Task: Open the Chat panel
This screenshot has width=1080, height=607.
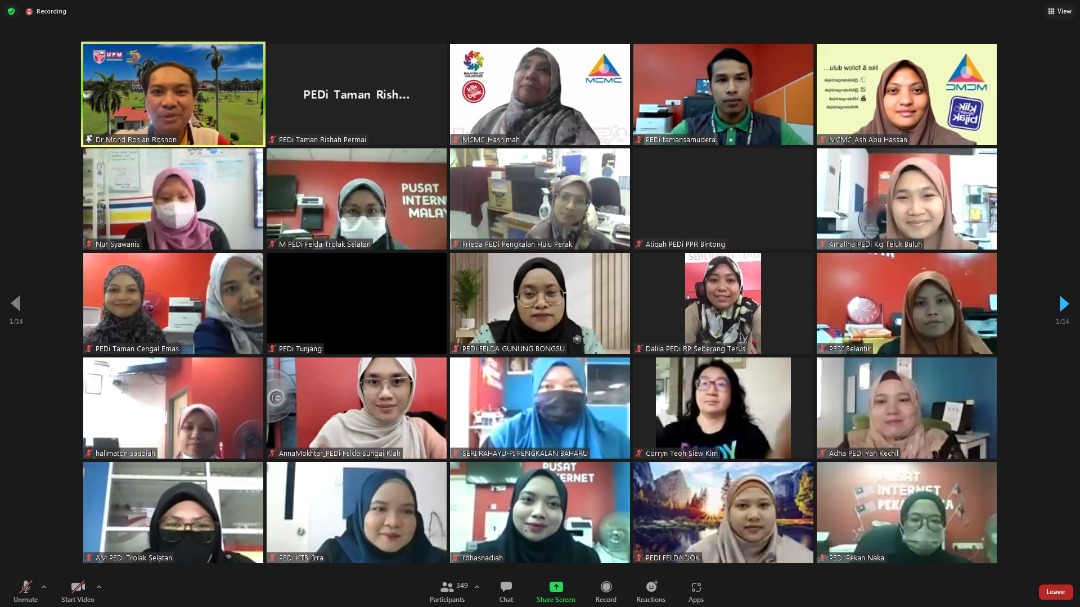Action: click(x=506, y=590)
